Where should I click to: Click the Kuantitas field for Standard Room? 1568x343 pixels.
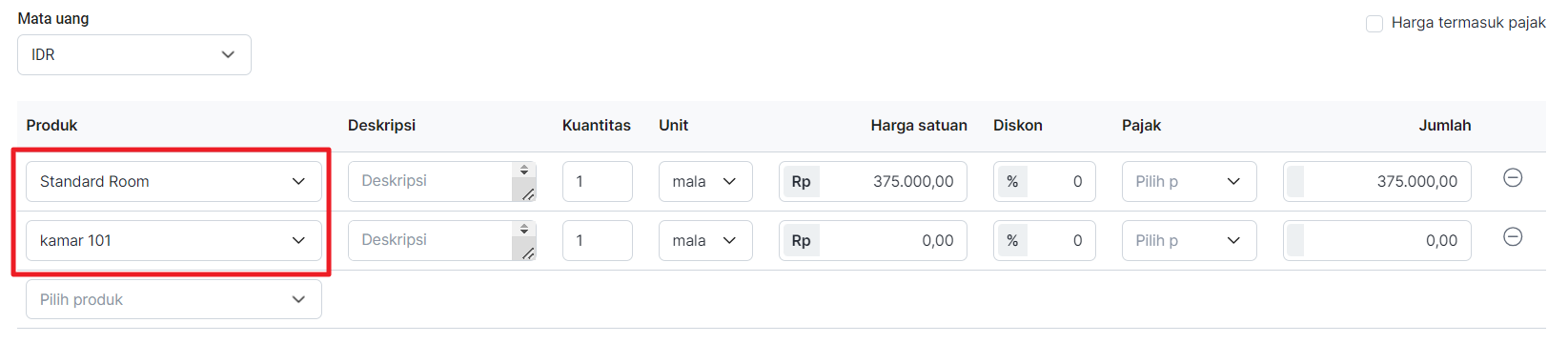[x=598, y=181]
